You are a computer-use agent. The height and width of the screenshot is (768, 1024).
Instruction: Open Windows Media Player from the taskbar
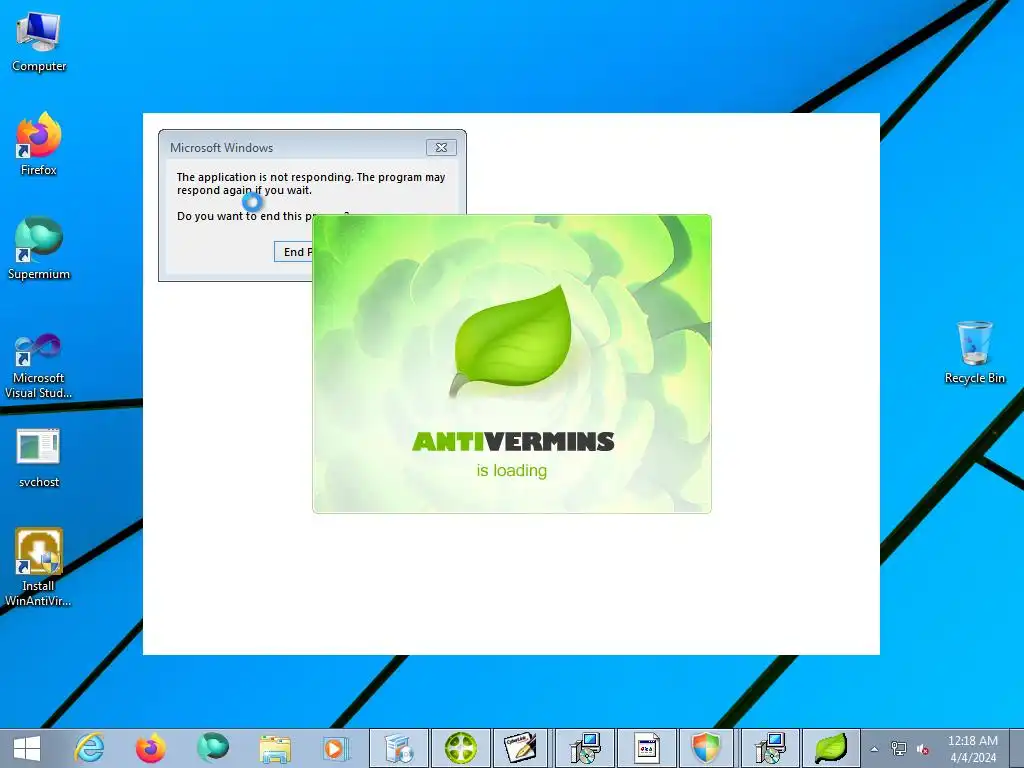click(x=336, y=748)
